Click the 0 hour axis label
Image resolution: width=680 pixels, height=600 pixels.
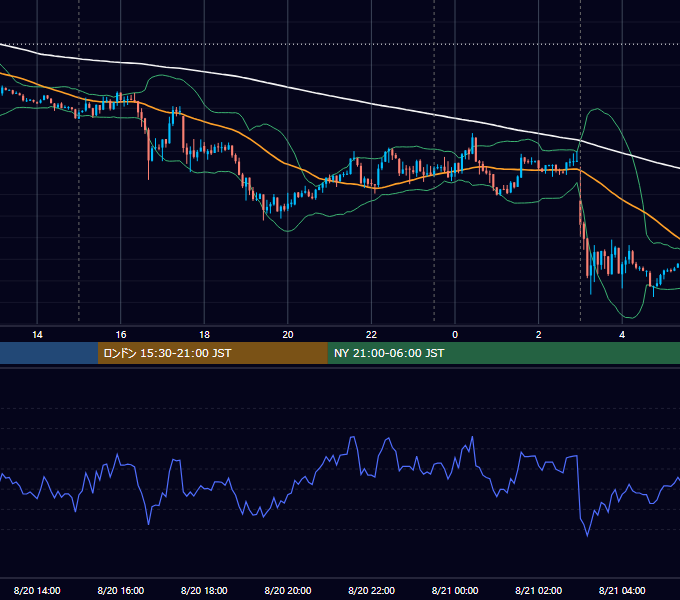pyautogui.click(x=455, y=335)
